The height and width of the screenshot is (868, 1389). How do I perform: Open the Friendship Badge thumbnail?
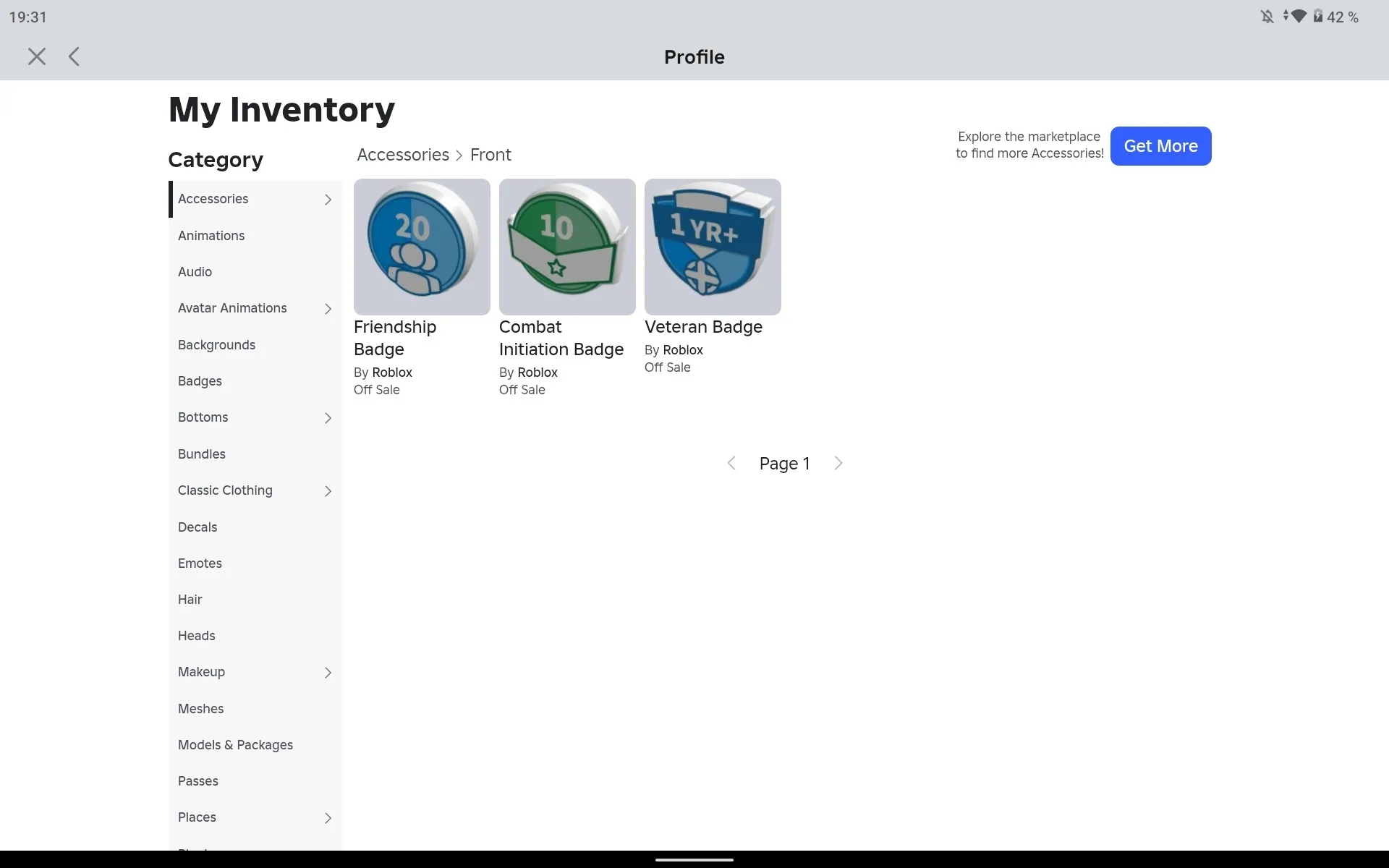(422, 247)
